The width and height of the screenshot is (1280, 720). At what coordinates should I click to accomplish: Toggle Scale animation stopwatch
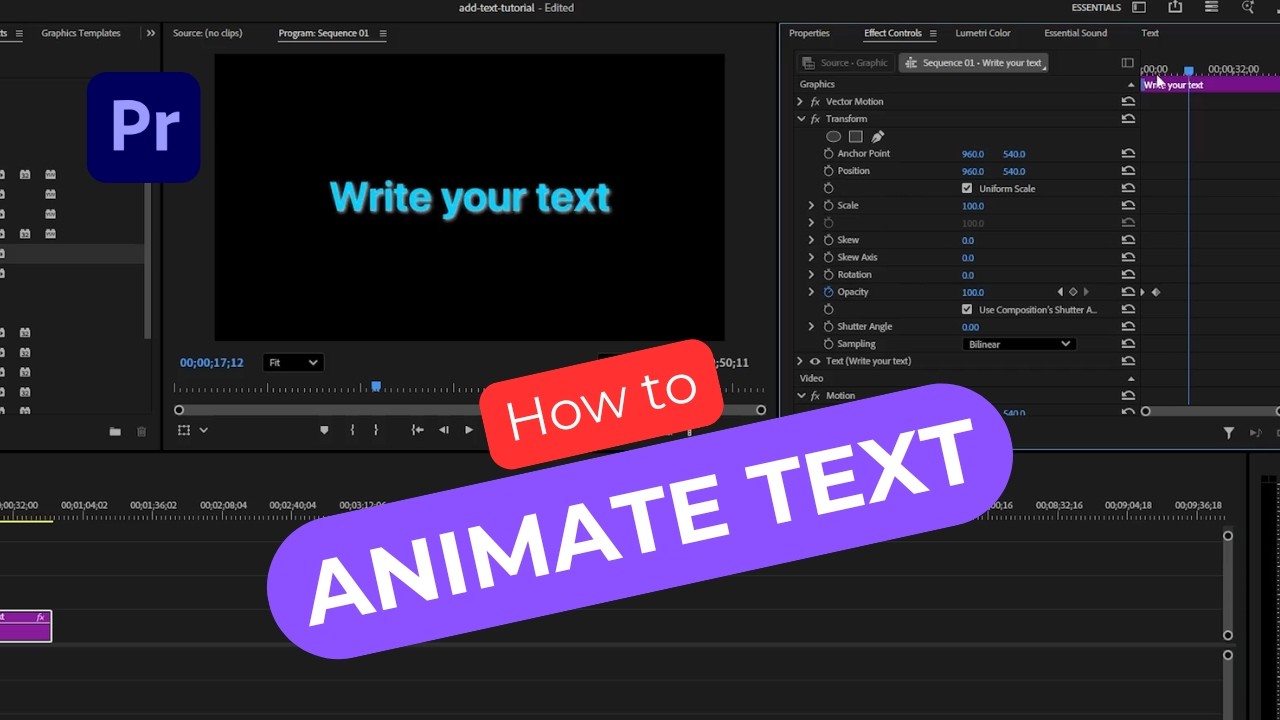click(828, 206)
